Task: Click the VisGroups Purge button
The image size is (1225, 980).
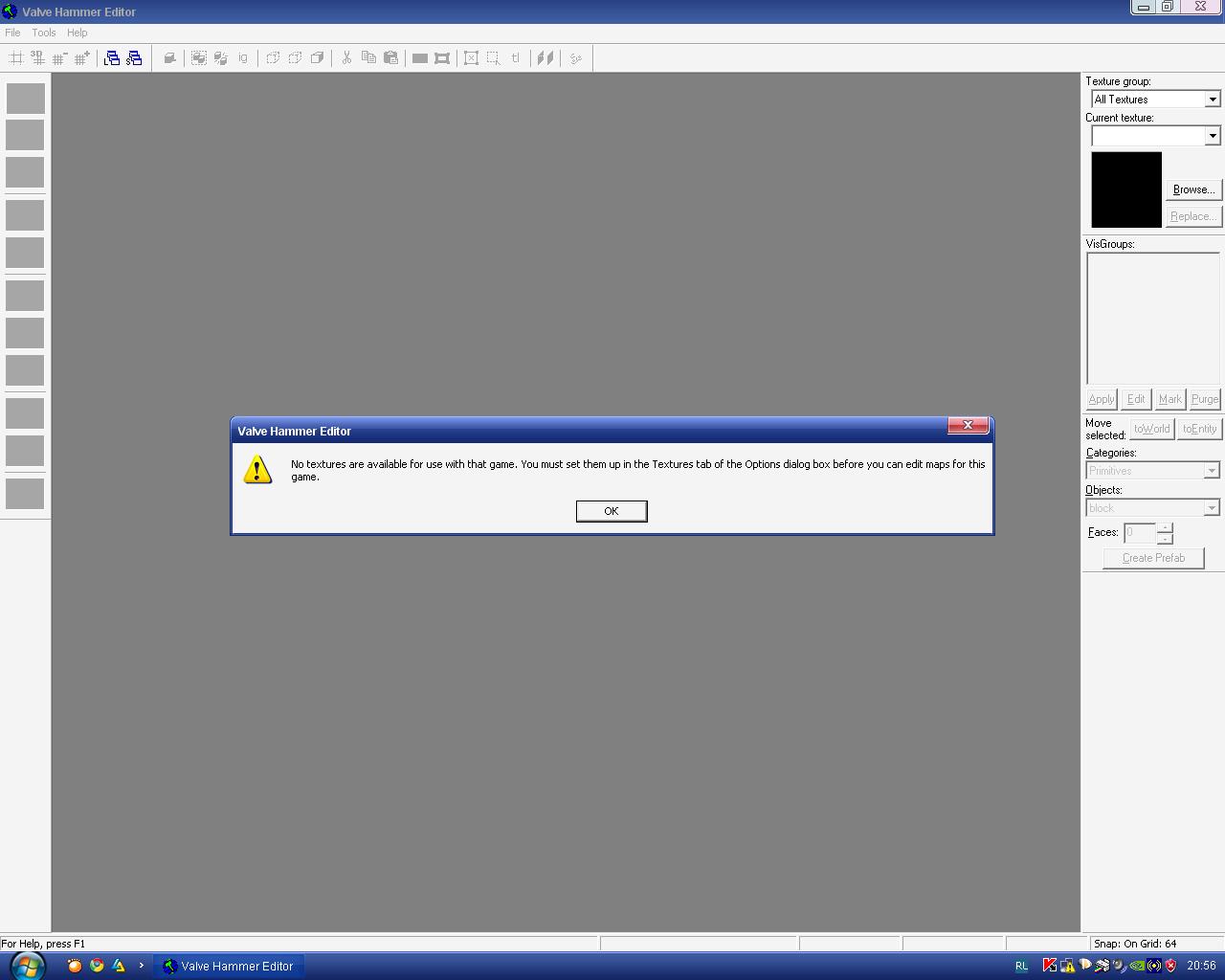Action: click(x=1205, y=399)
